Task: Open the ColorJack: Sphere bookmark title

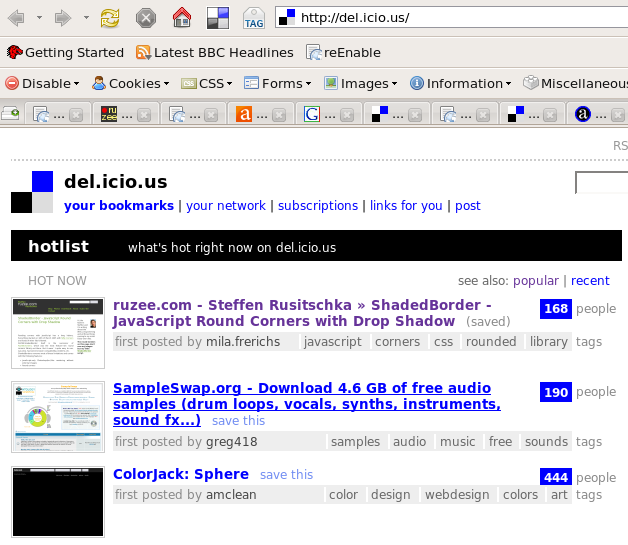Action: [181, 474]
